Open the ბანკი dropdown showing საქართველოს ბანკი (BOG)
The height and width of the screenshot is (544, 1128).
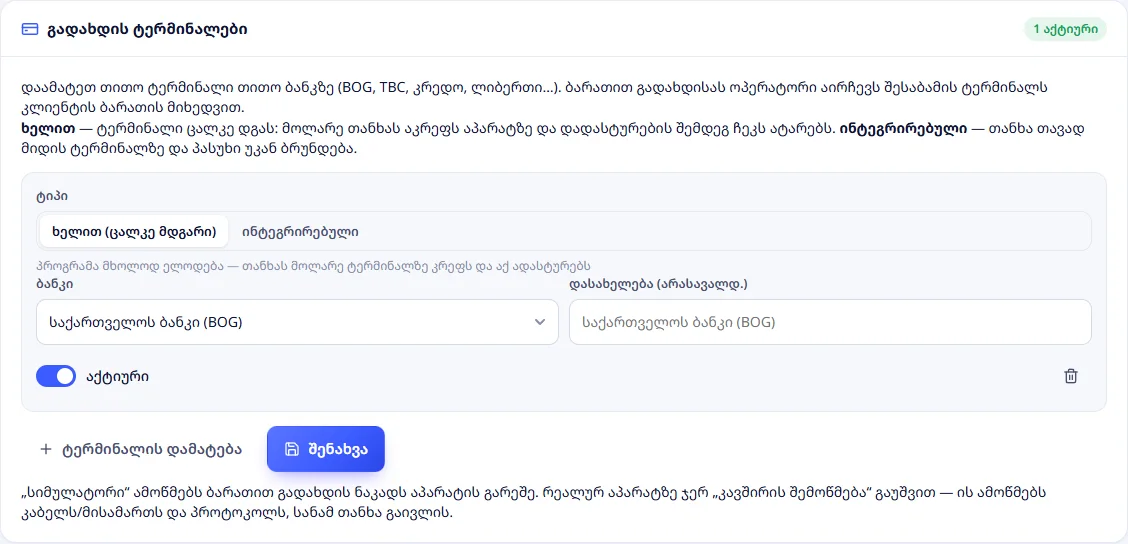[297, 322]
